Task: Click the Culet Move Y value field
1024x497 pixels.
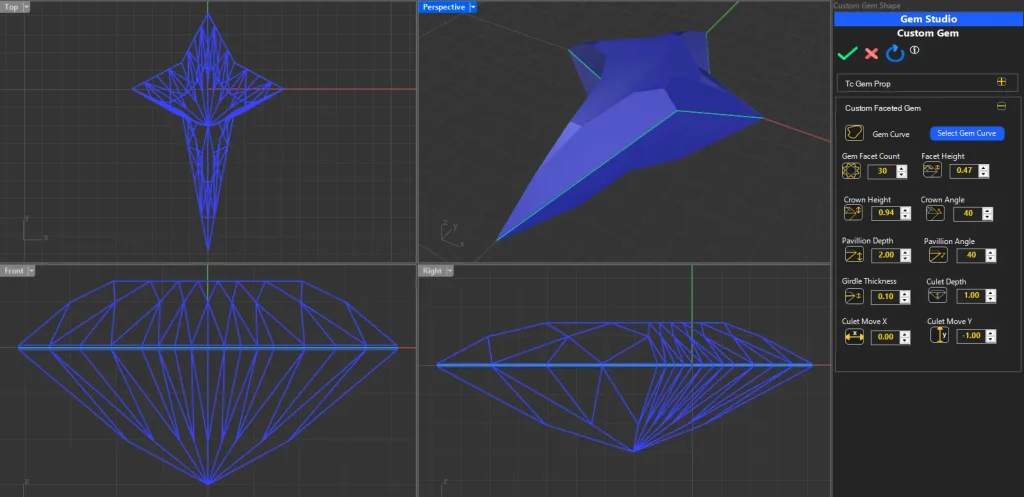Action: pyautogui.click(x=971, y=336)
